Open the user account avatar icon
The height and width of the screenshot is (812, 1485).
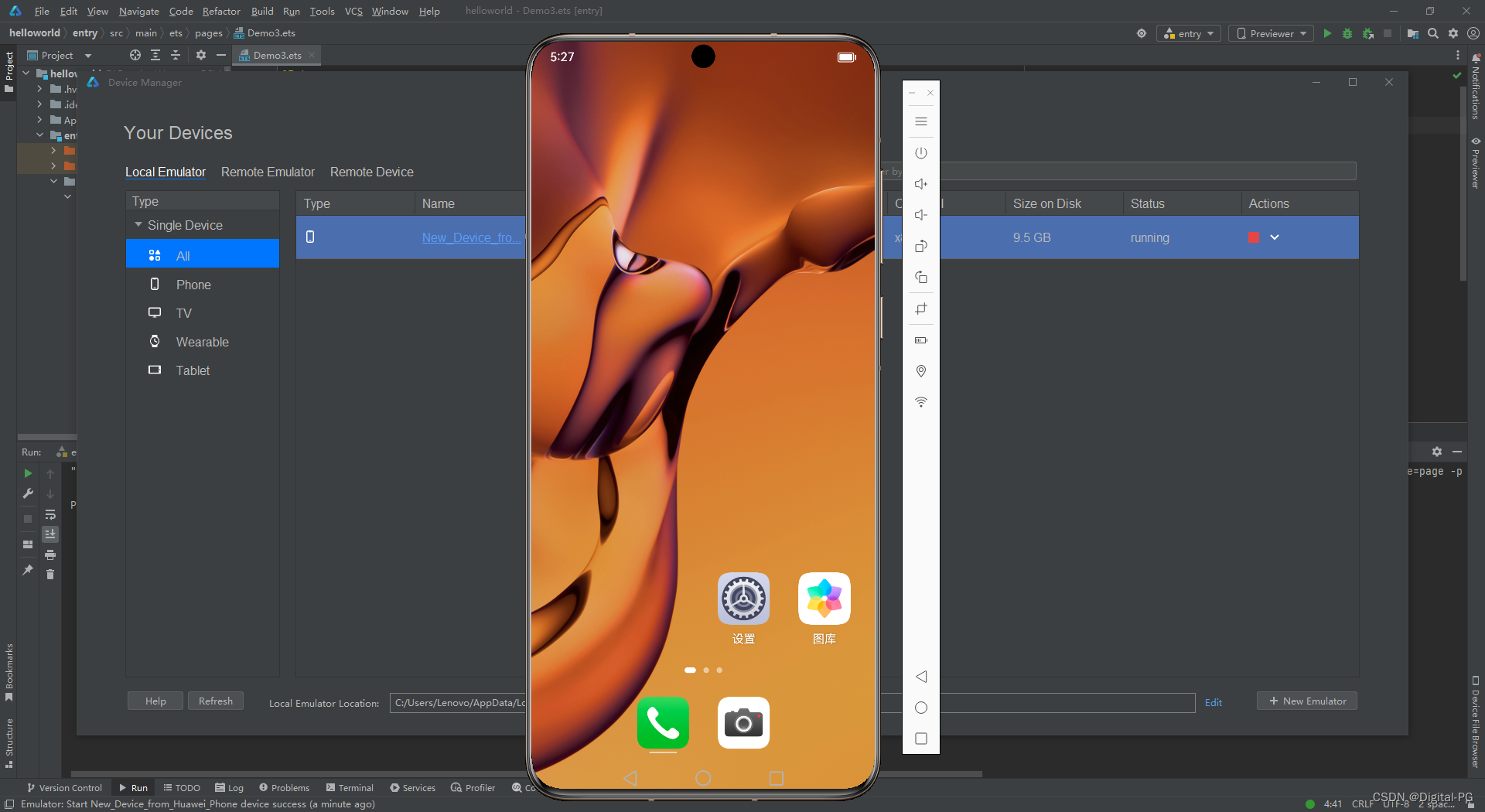tap(1473, 33)
